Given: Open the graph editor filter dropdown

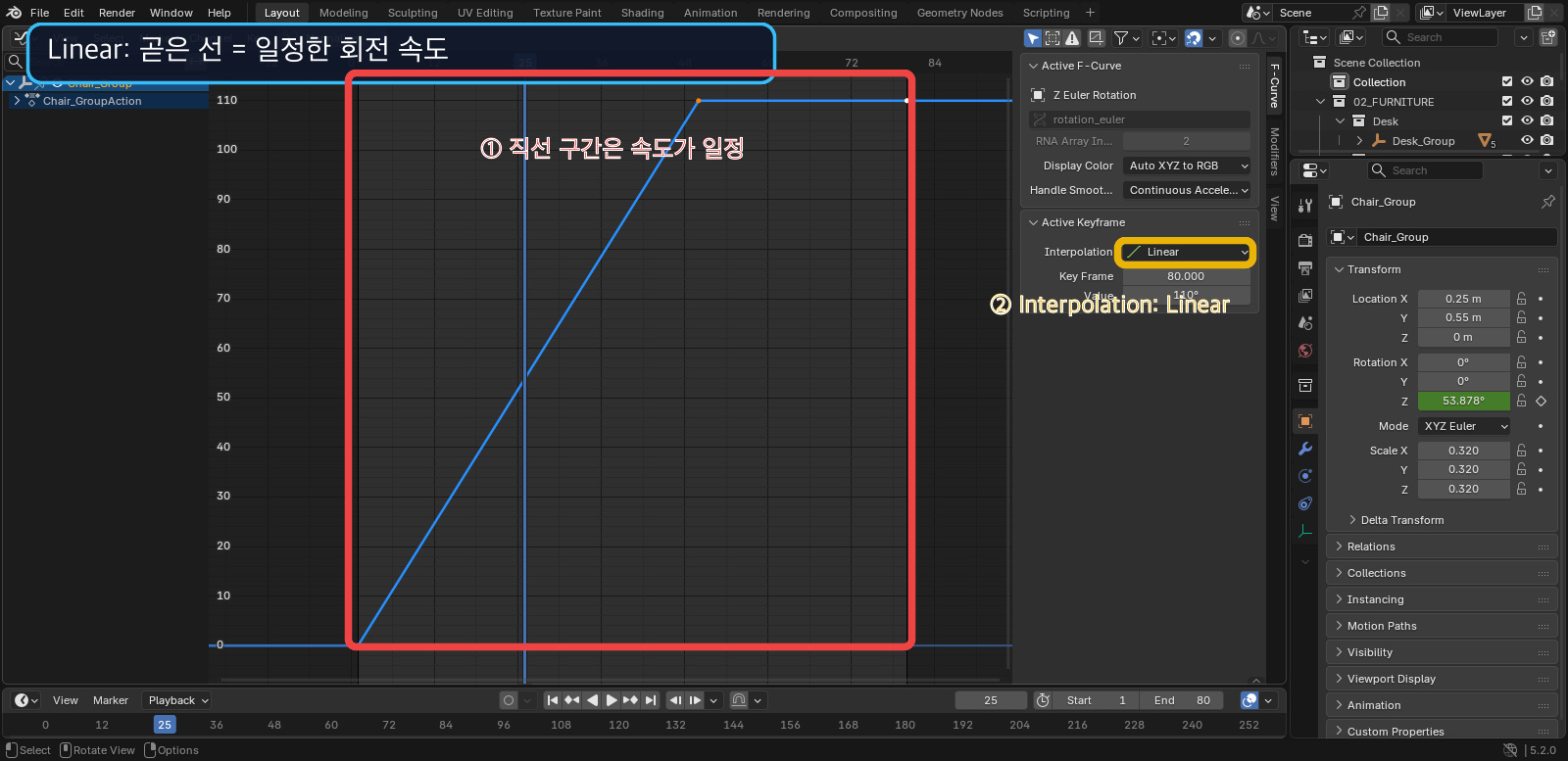Looking at the screenshot, I should (x=1127, y=38).
